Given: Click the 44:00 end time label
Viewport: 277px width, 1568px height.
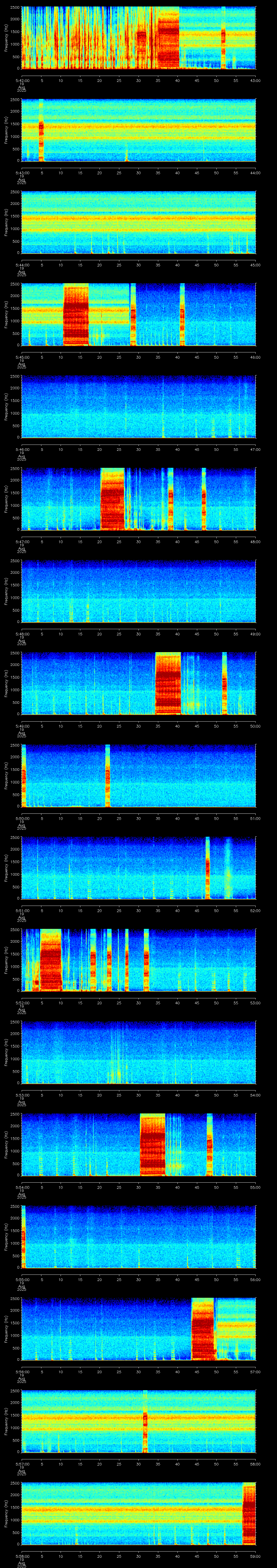Looking at the screenshot, I should (255, 173).
